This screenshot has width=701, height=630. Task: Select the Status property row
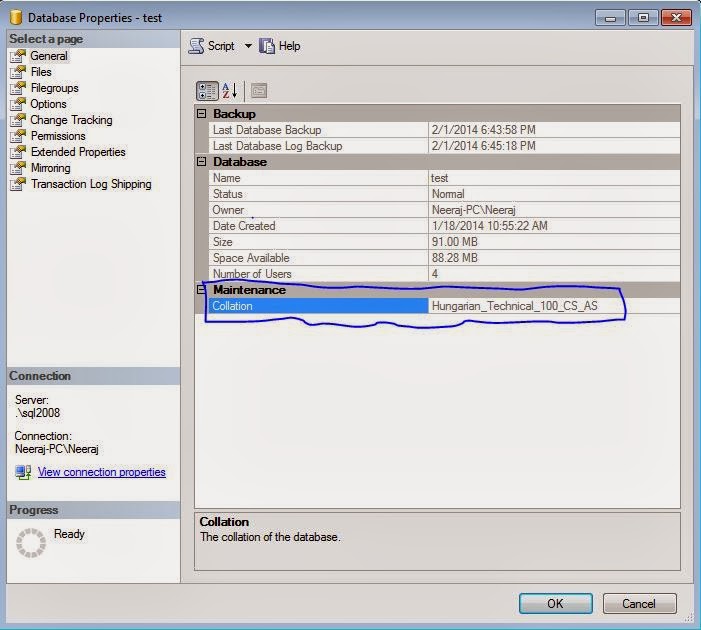[445, 194]
